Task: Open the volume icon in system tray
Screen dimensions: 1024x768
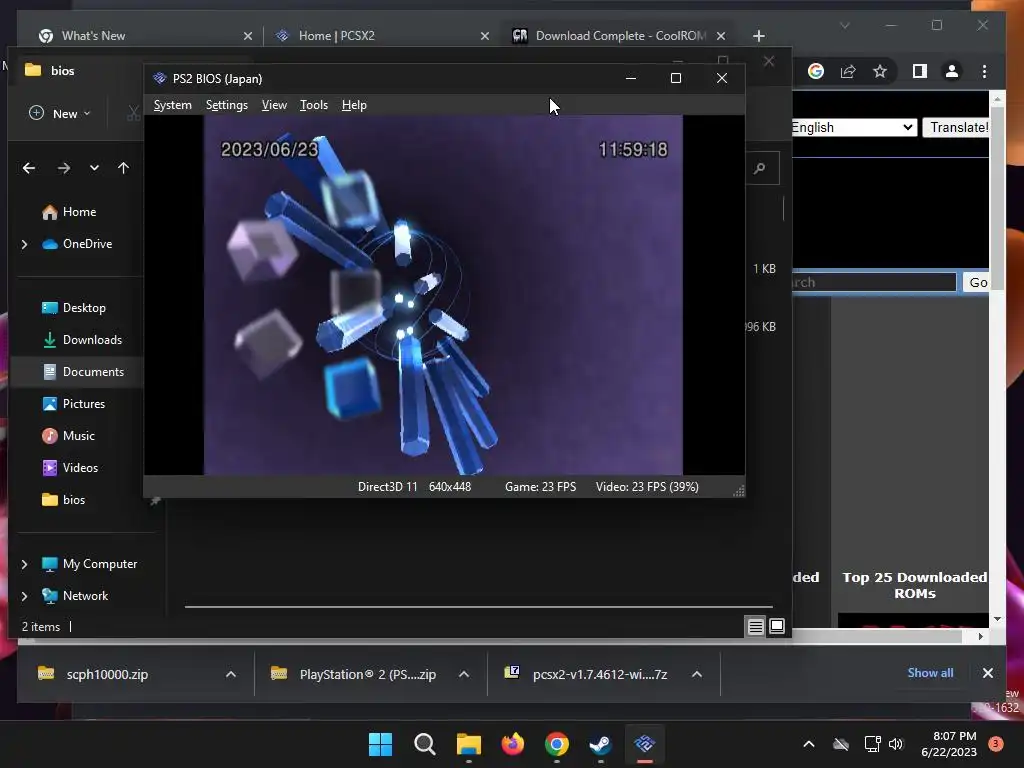Action: [896, 744]
